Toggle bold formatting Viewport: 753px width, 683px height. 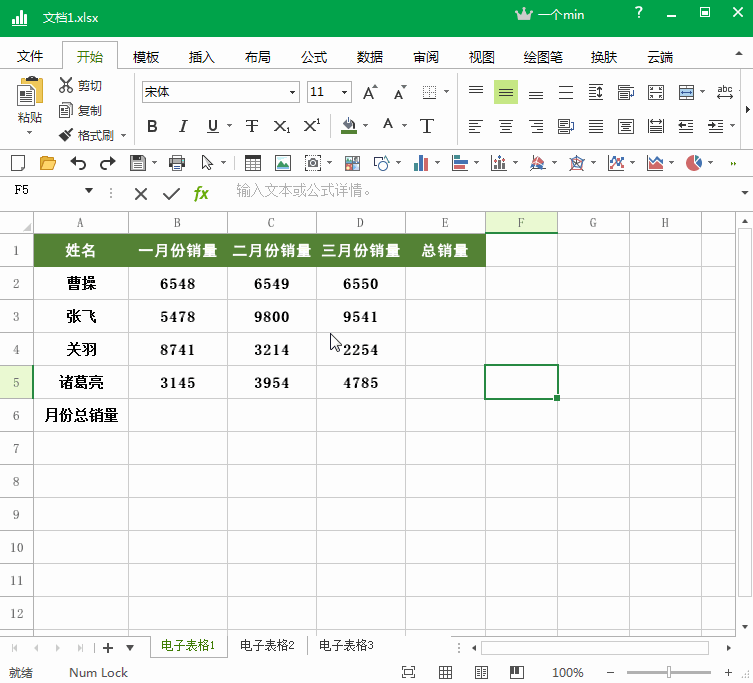[152, 126]
